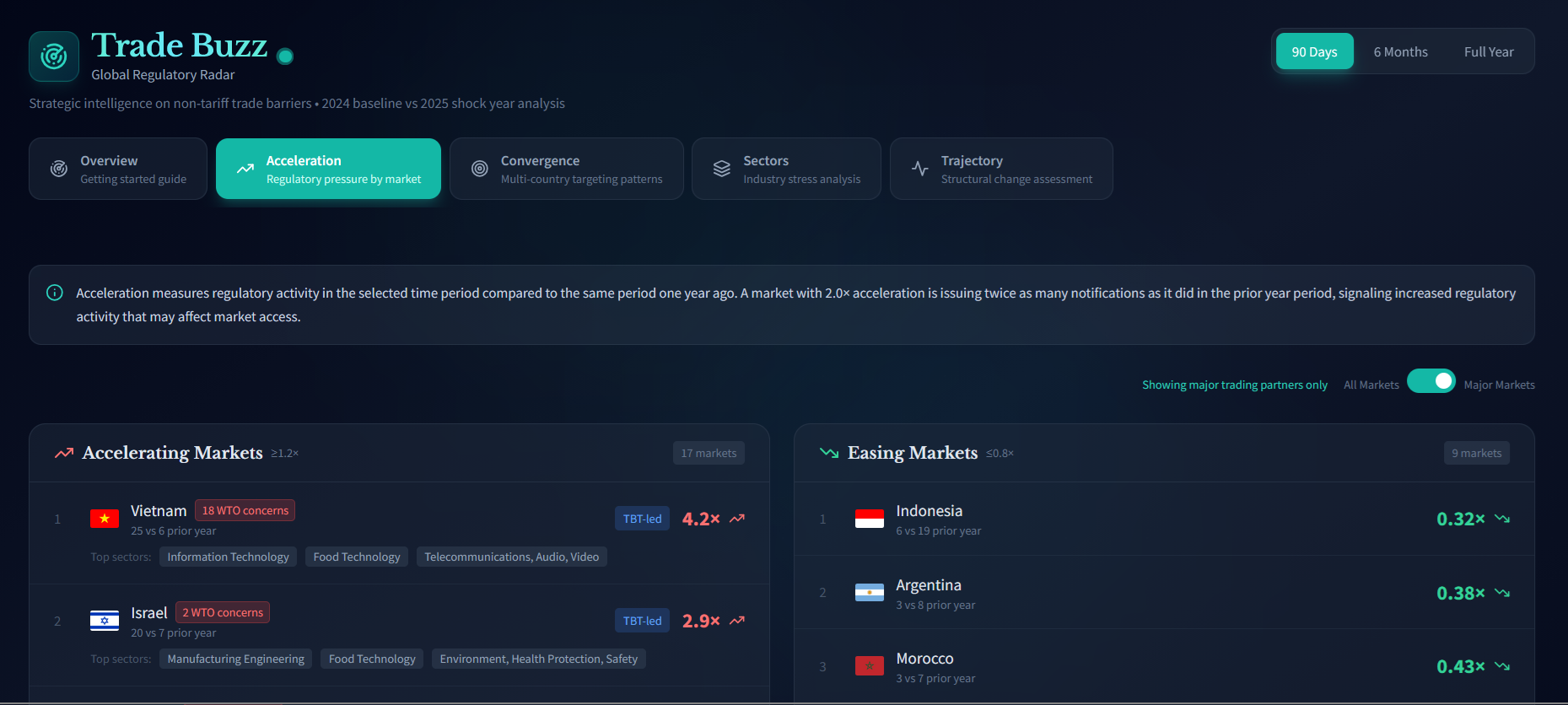Click the up arrow beside Israel 2.9×
The image size is (1568, 705).
(x=737, y=621)
